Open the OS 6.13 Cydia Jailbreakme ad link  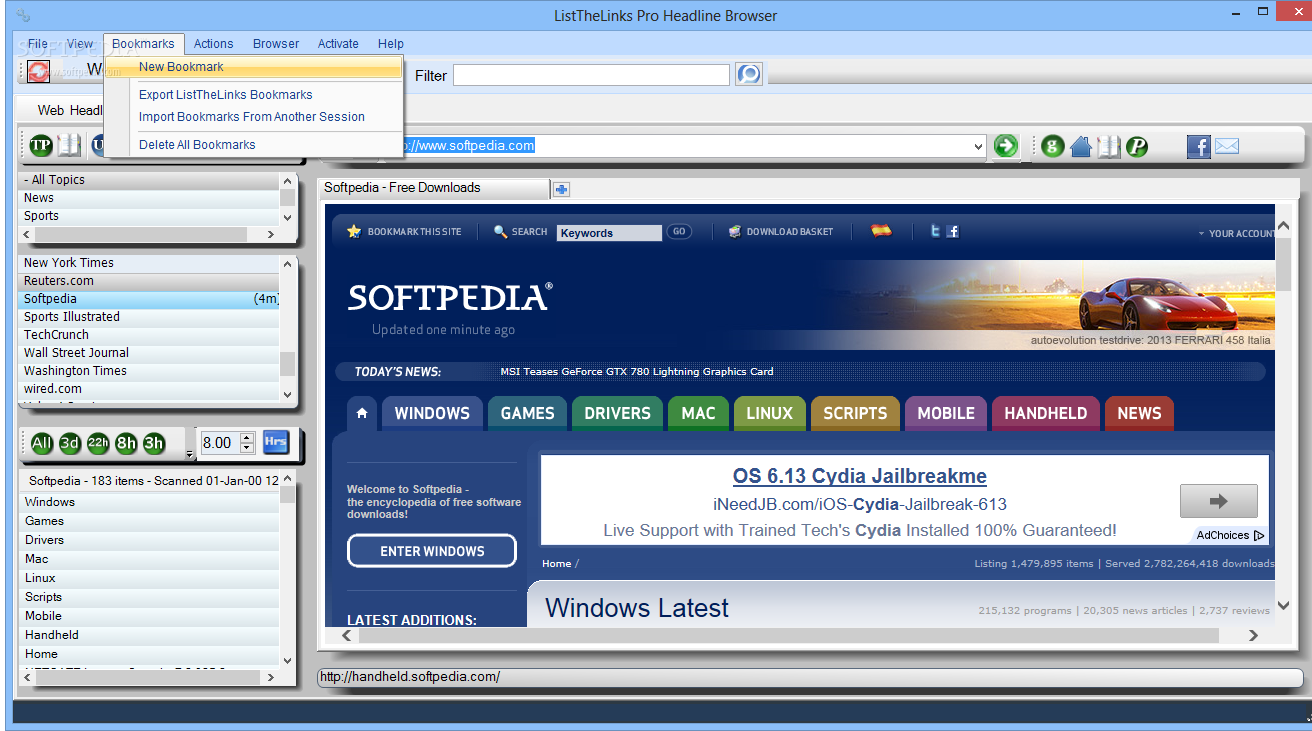(x=860, y=476)
